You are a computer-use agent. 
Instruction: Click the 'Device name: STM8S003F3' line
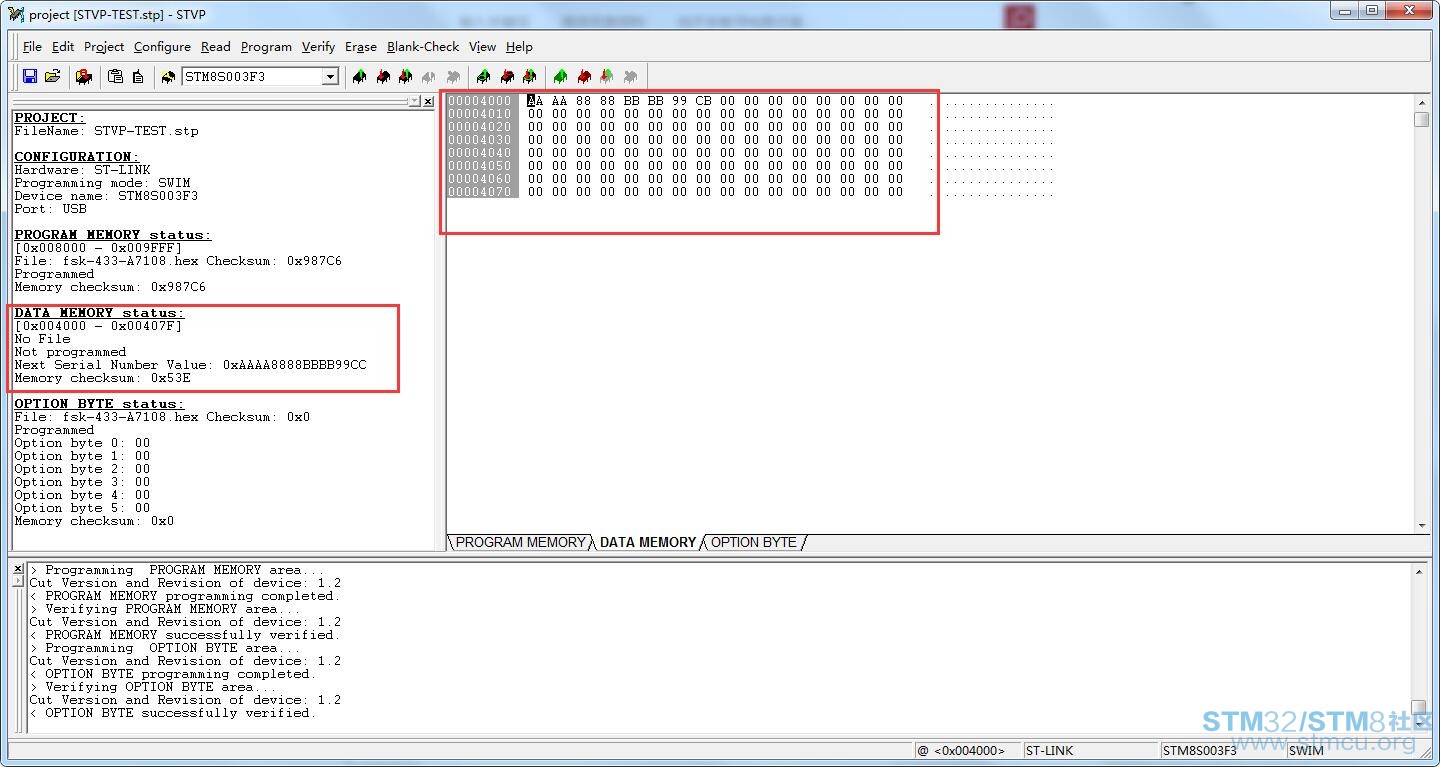pos(106,196)
